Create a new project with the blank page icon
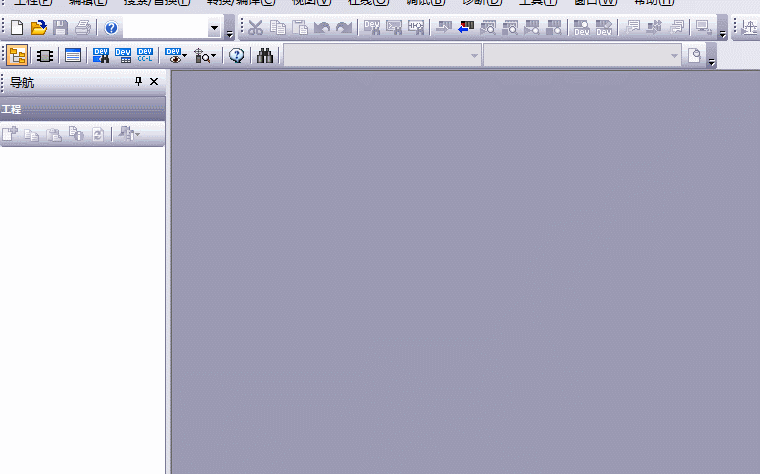 [x=16, y=29]
